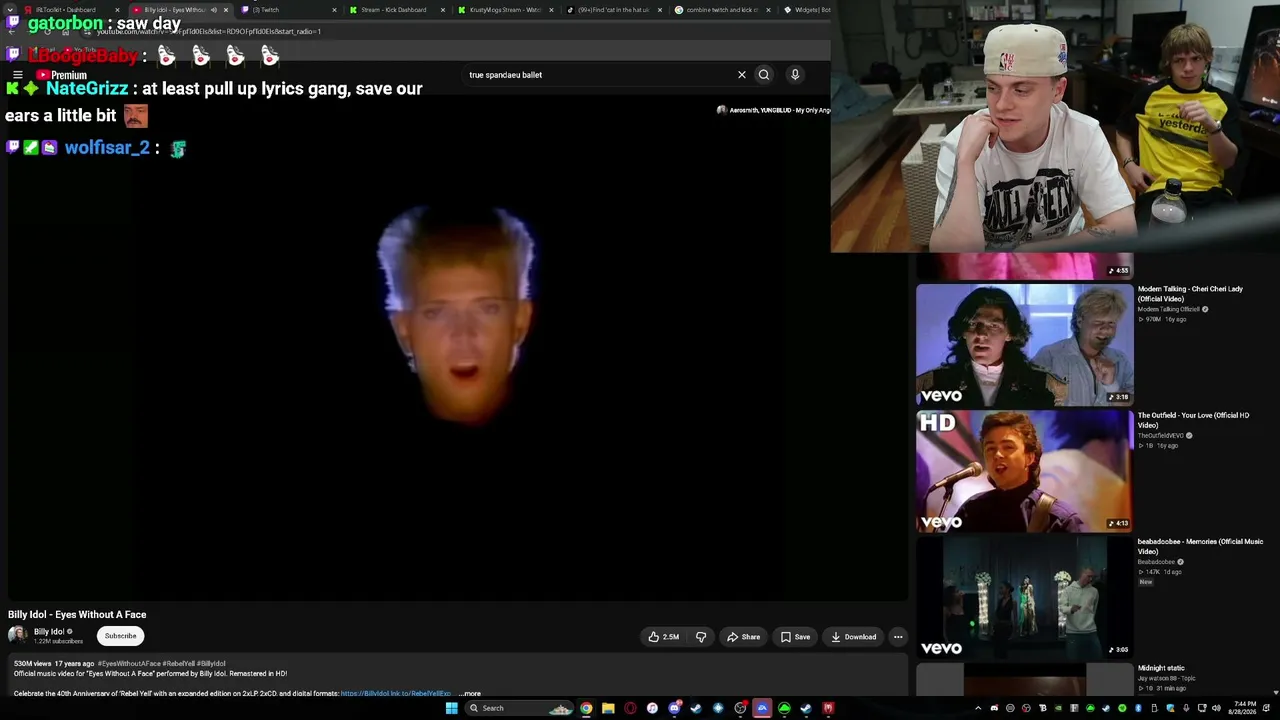Mute the Billy Idol tab audio icon
The image size is (1280, 720).
213,10
